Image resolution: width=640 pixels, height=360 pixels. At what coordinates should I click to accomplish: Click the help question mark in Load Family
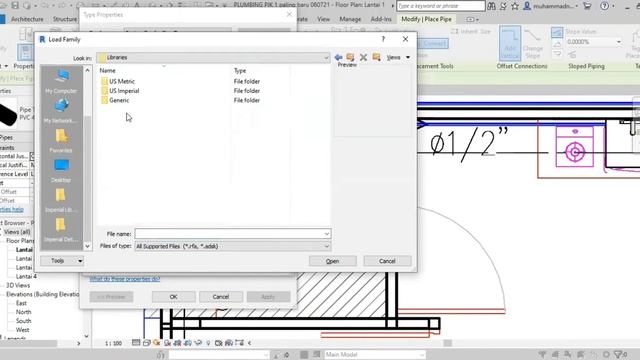383,39
